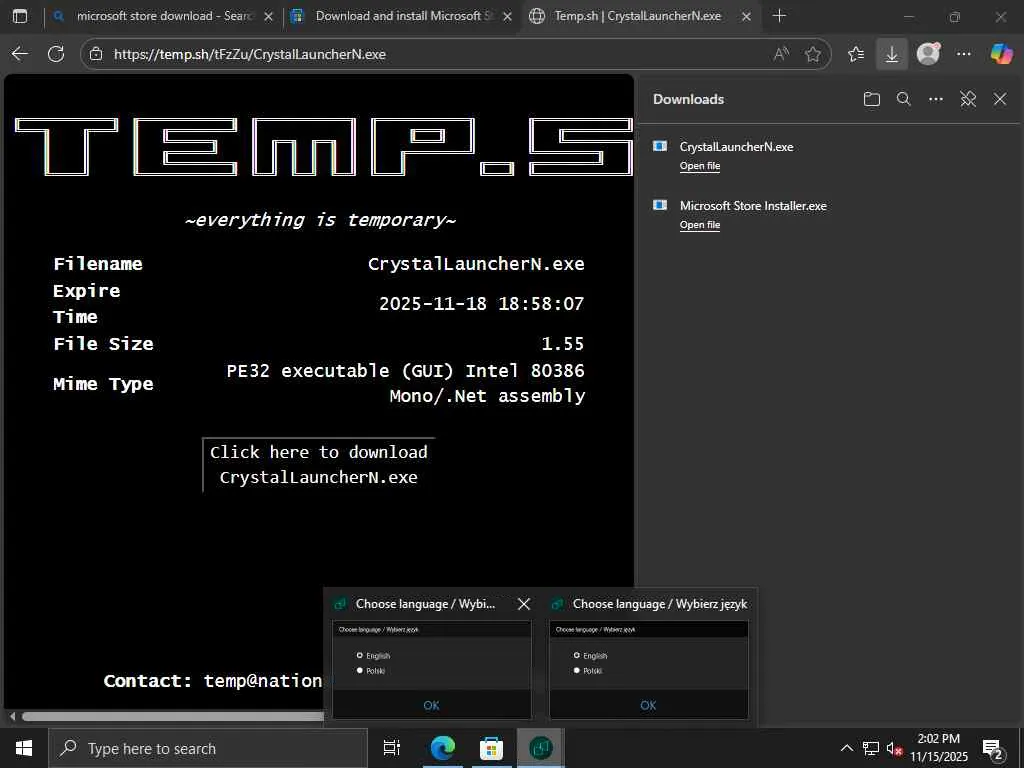Launch the Copilot sidebar icon

click(x=1001, y=54)
